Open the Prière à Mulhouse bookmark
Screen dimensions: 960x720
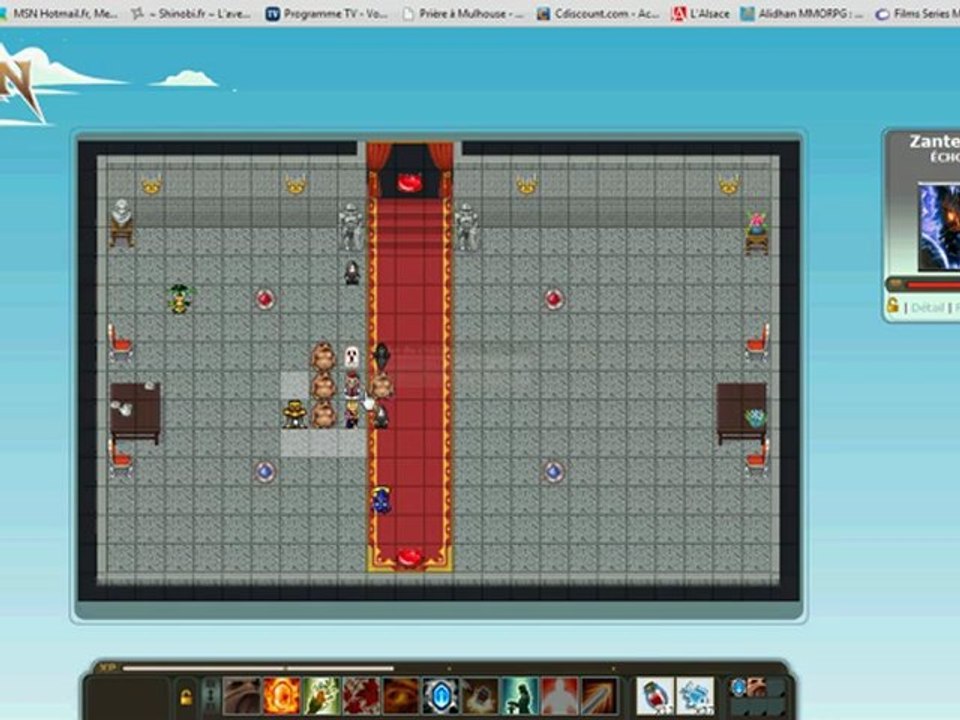pos(463,13)
